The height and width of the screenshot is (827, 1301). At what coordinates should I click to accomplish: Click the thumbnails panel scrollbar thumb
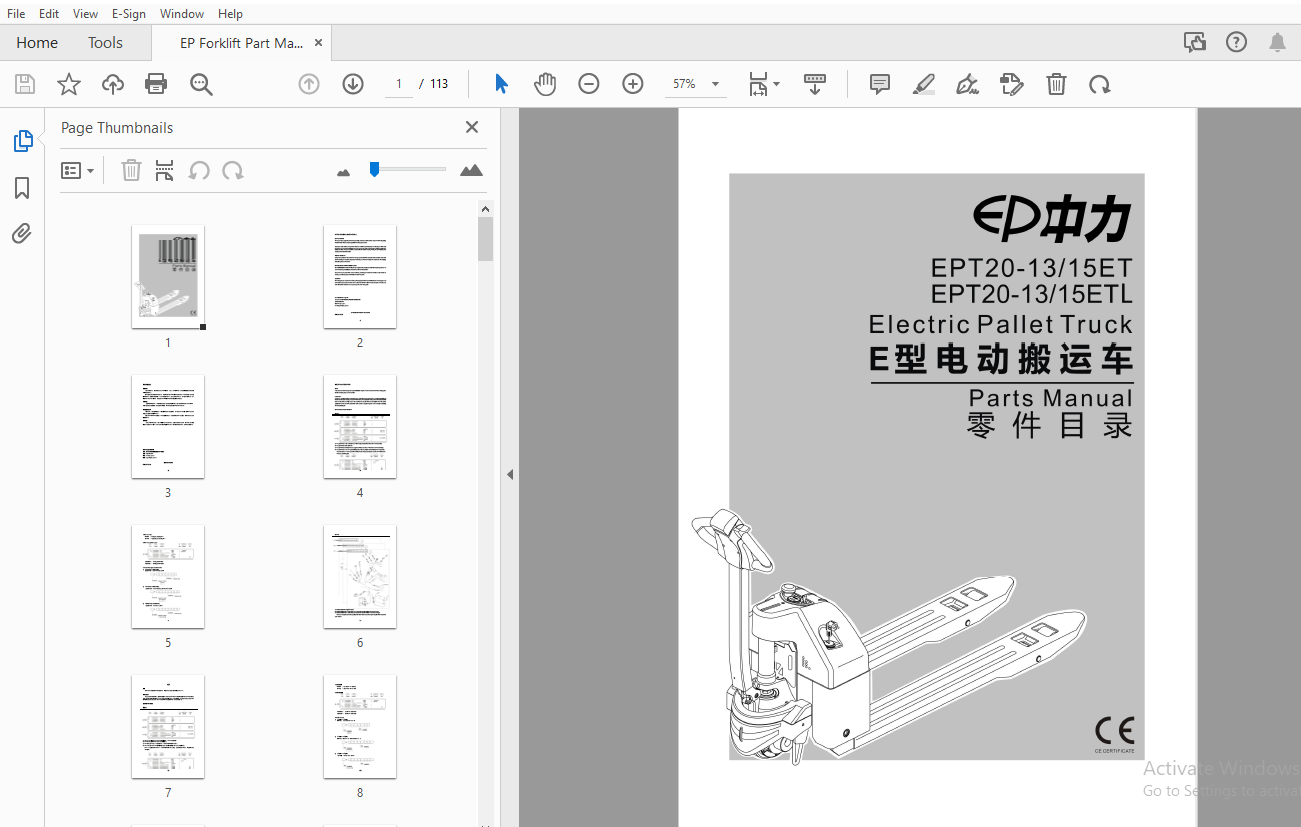pyautogui.click(x=485, y=239)
